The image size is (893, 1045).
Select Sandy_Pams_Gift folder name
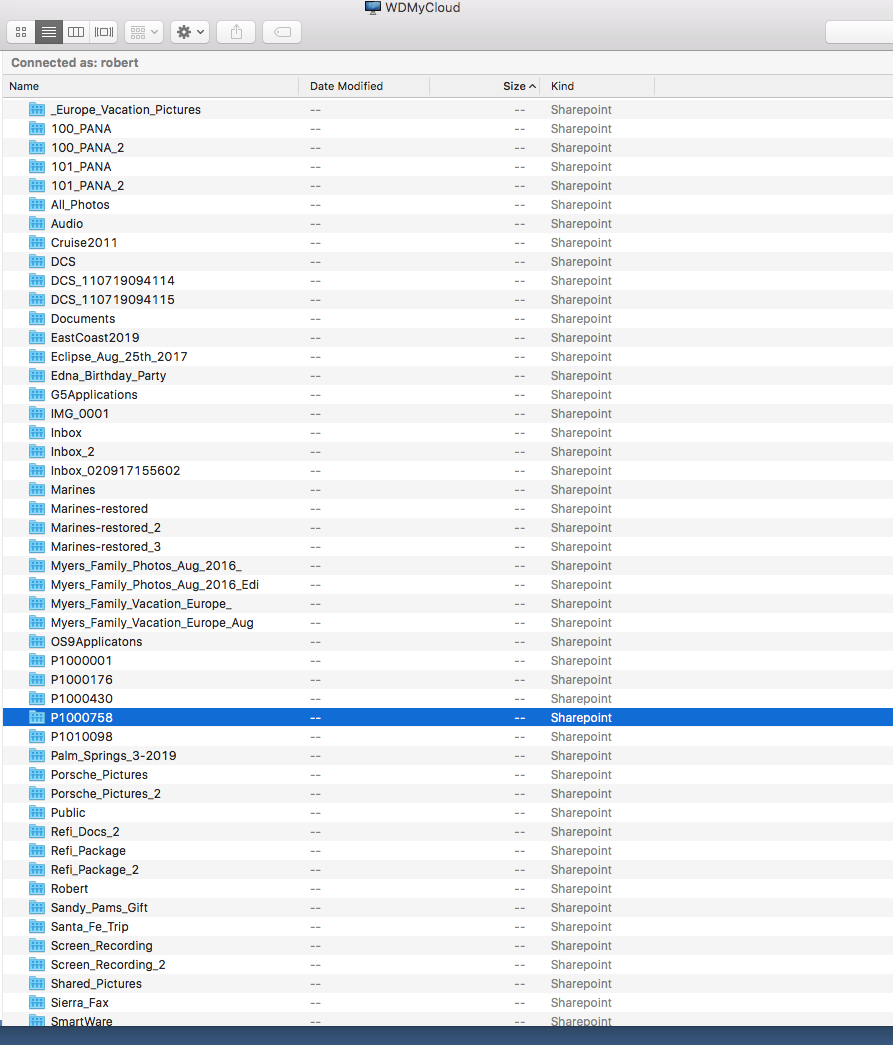click(x=99, y=907)
